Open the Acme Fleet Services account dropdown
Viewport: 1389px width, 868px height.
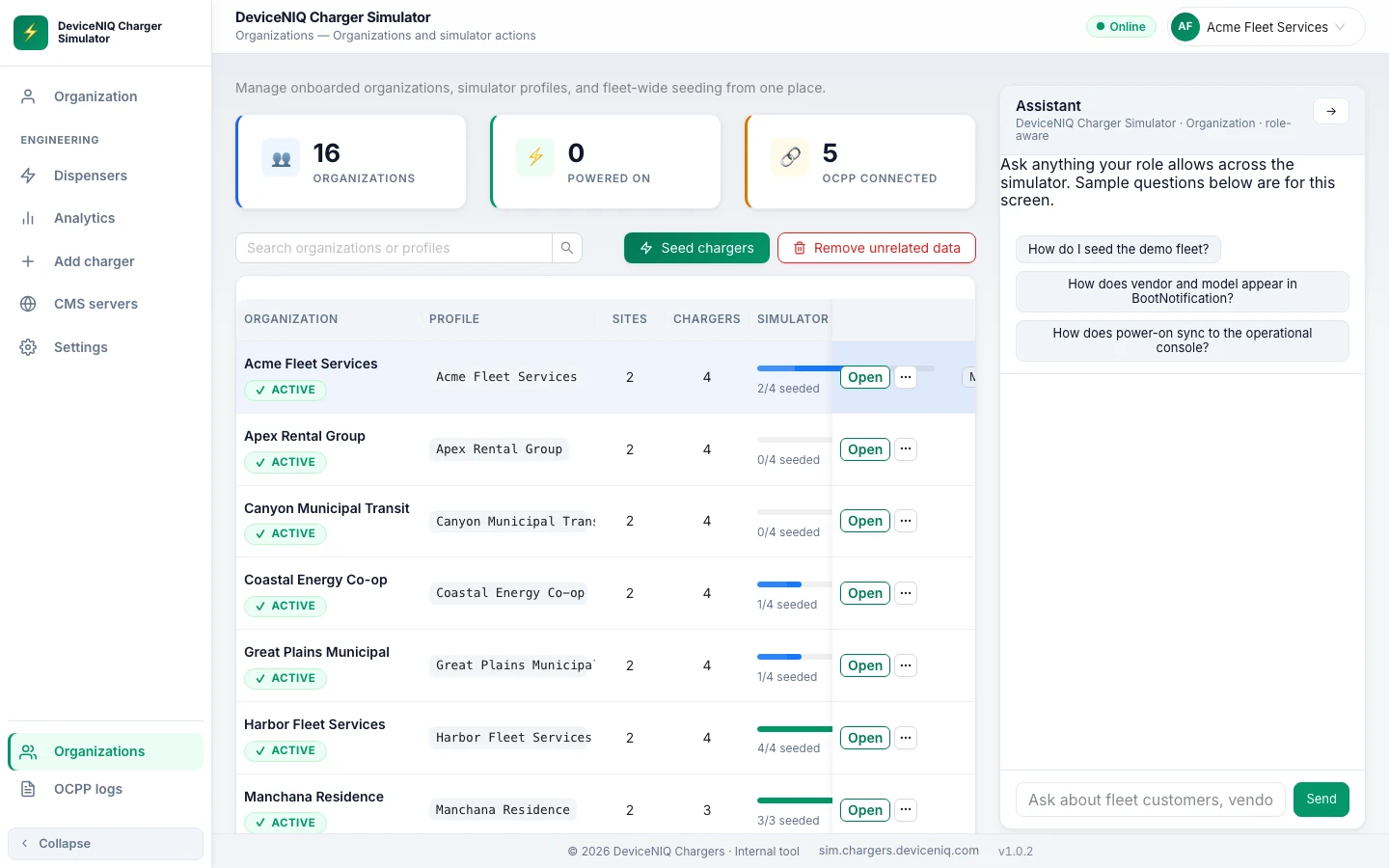[1267, 27]
